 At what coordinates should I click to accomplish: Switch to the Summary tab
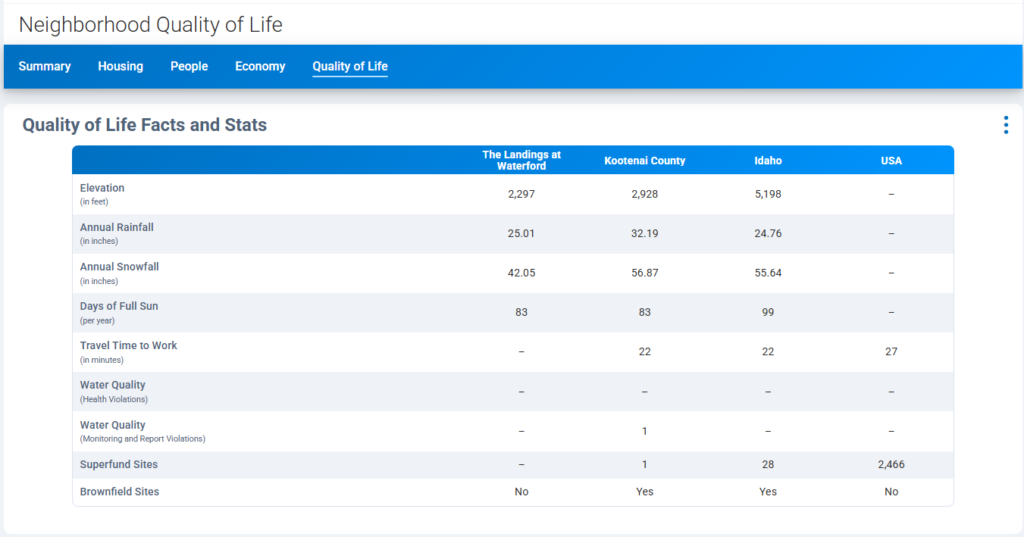click(44, 67)
